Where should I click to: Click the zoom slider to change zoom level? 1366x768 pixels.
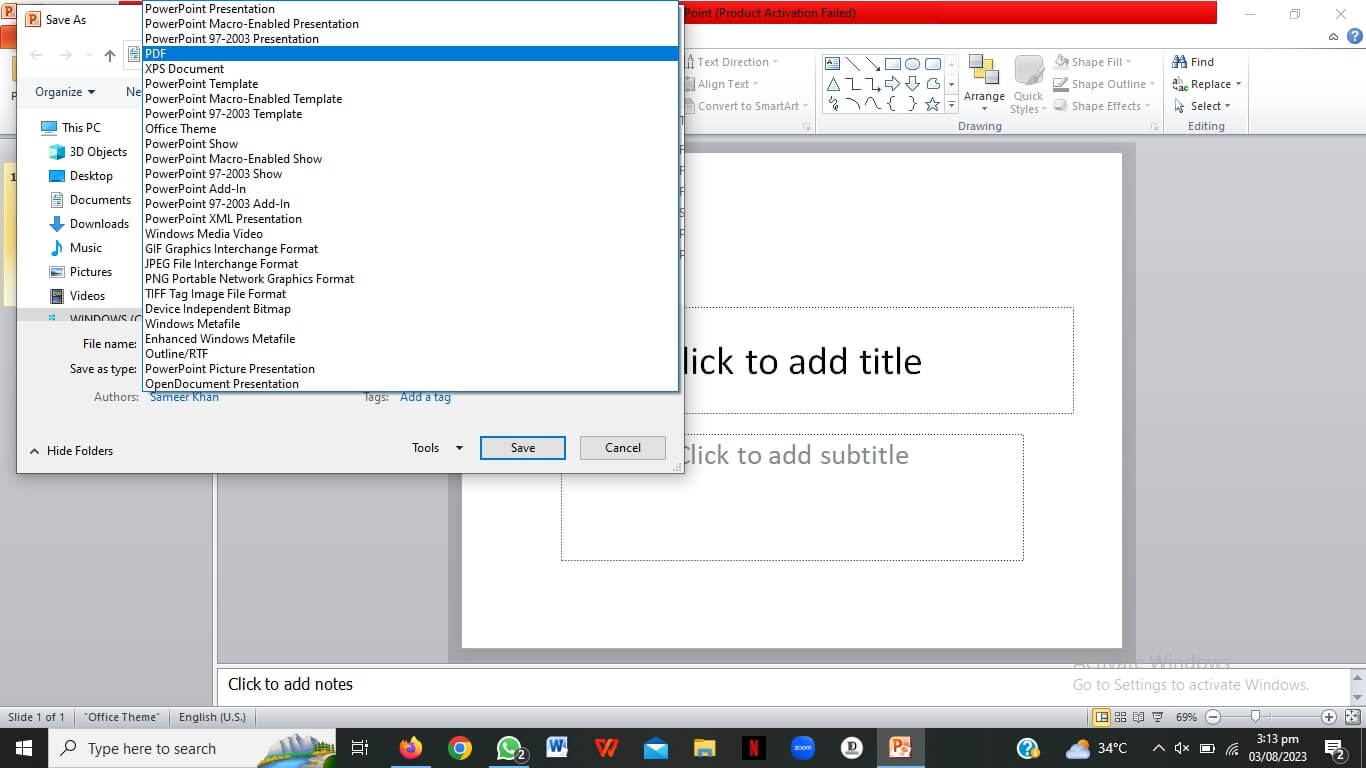pos(1256,716)
